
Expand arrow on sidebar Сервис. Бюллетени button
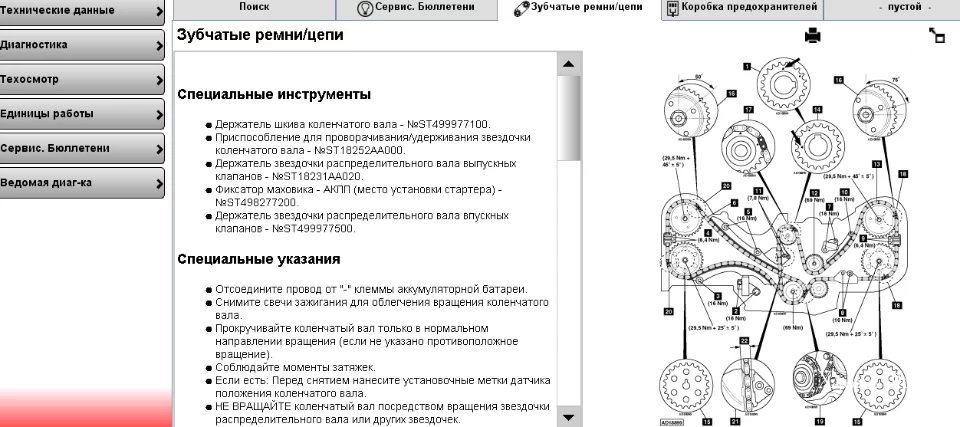click(159, 148)
